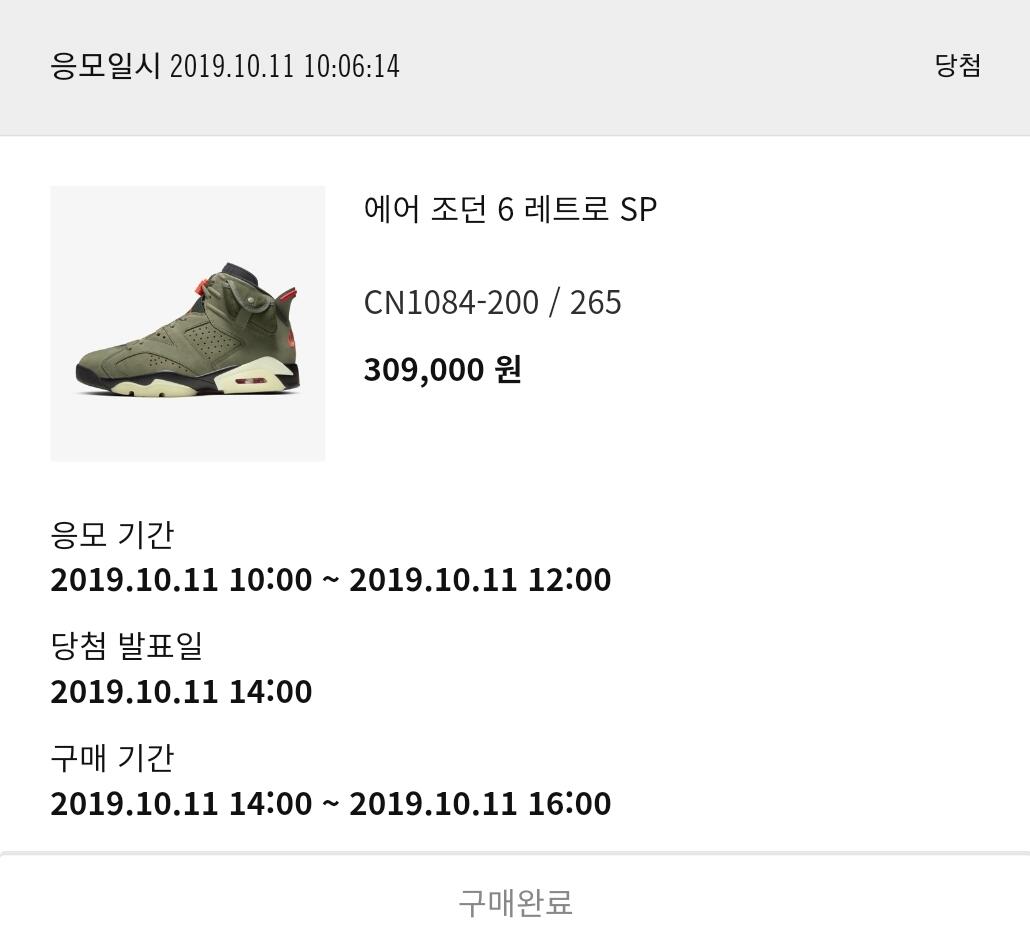Click the shoe's cream midsole in the image
This screenshot has width=1030, height=944.
(256, 378)
